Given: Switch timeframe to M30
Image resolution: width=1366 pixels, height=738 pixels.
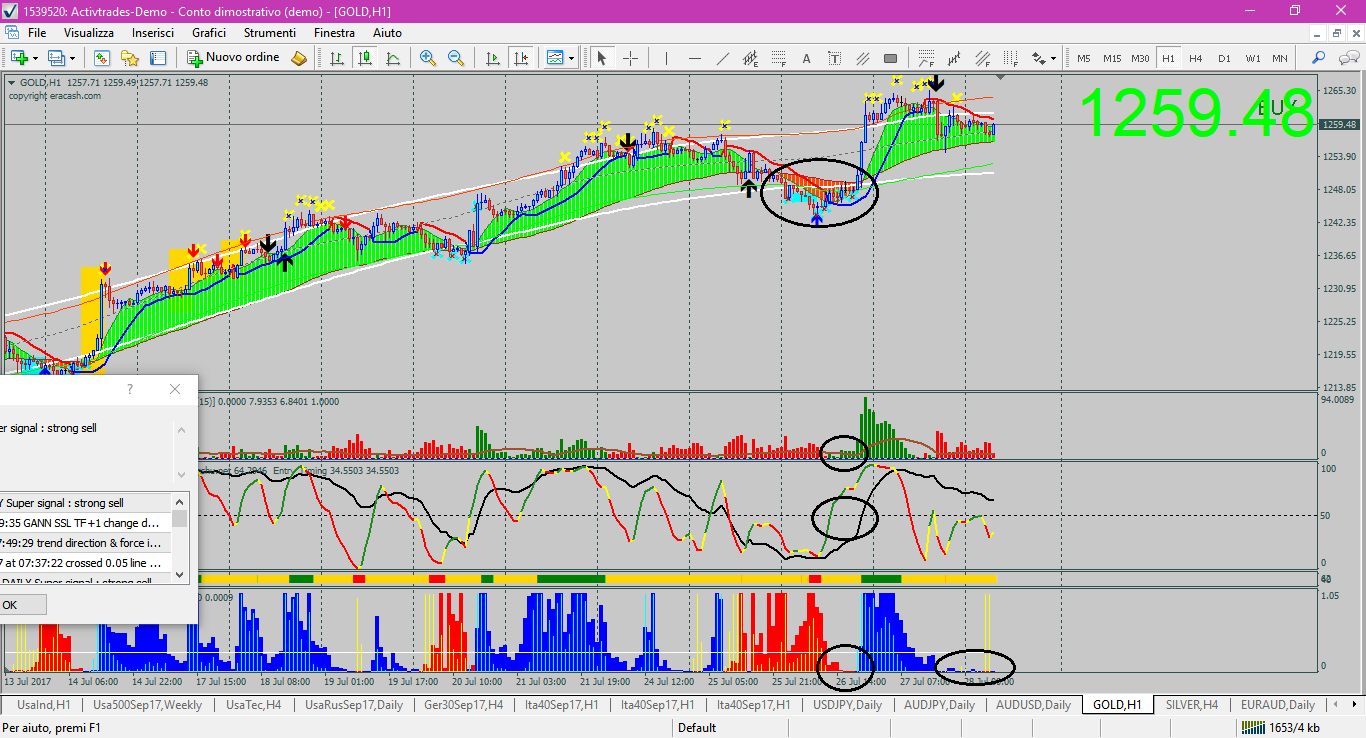Looking at the screenshot, I should click(x=1140, y=58).
